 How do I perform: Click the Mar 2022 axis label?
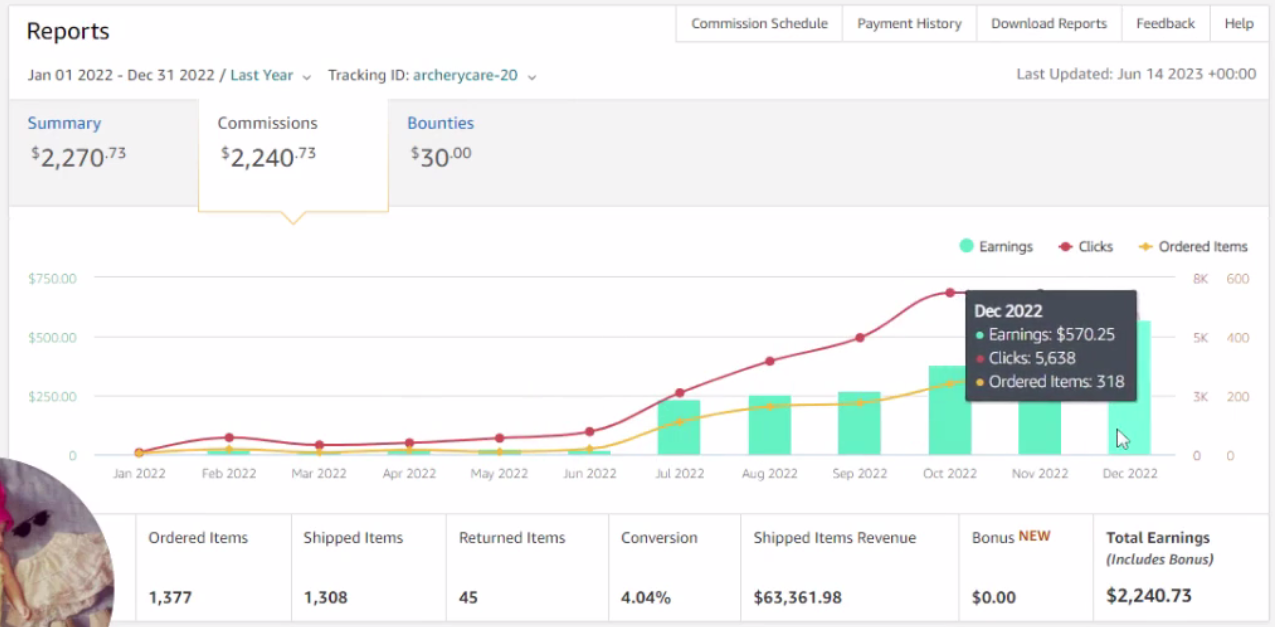319,474
